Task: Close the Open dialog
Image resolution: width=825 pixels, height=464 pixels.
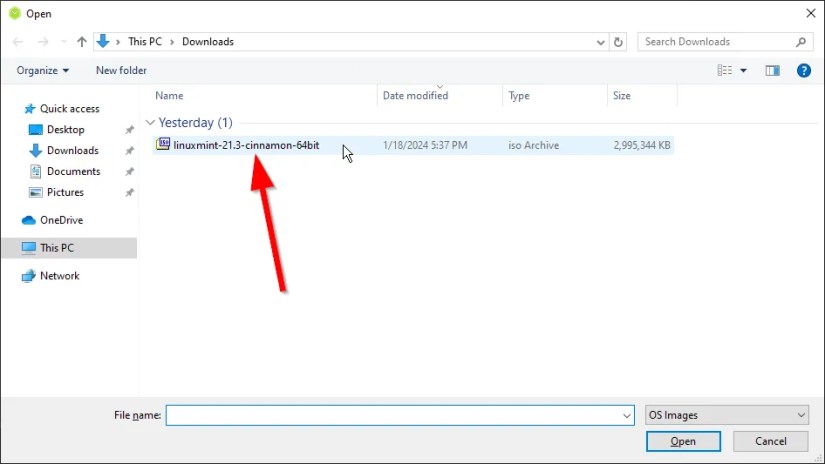Action: tap(811, 13)
